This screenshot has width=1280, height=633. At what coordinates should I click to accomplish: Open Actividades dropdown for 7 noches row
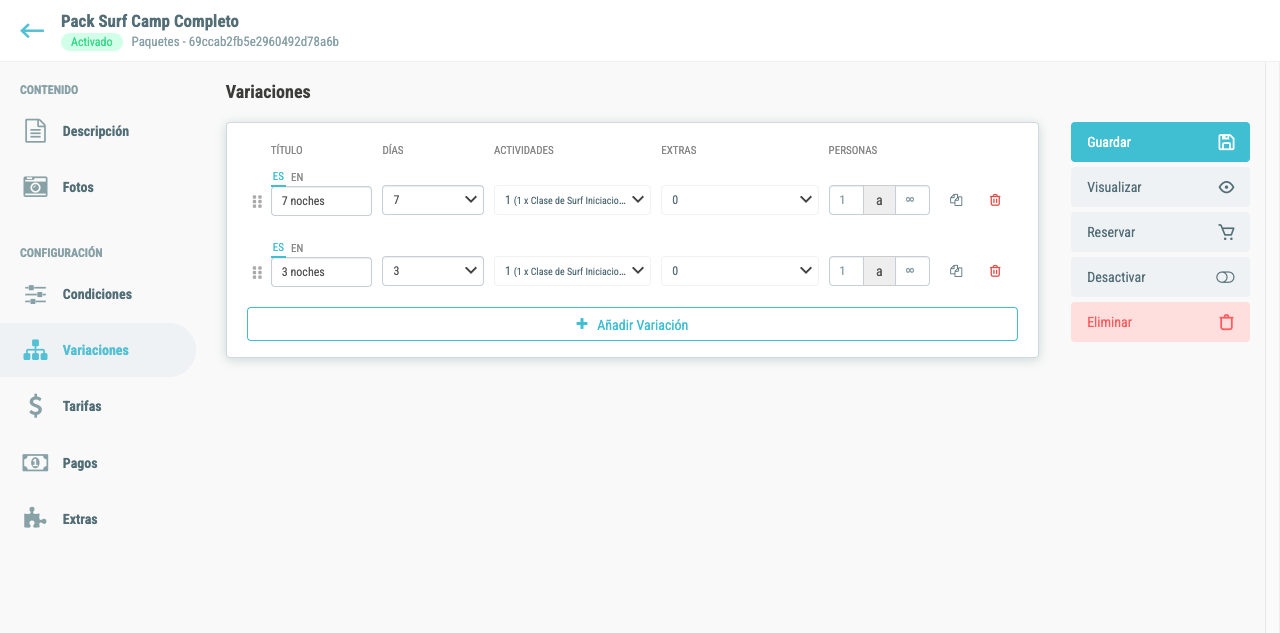(572, 200)
